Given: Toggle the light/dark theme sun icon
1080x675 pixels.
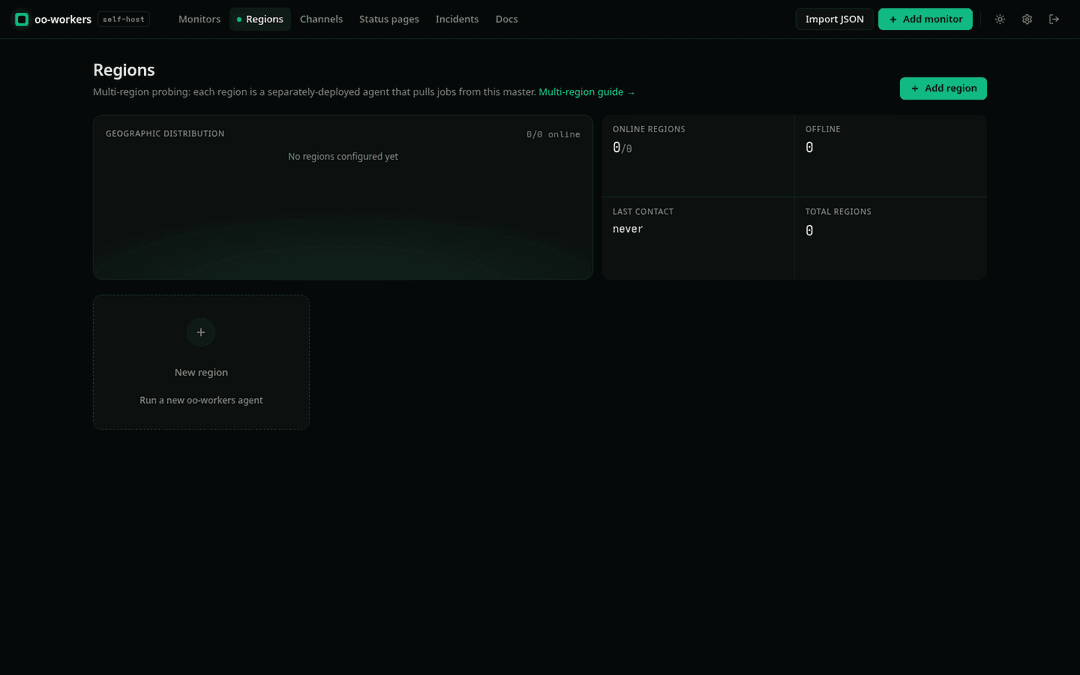Looking at the screenshot, I should 999,19.
